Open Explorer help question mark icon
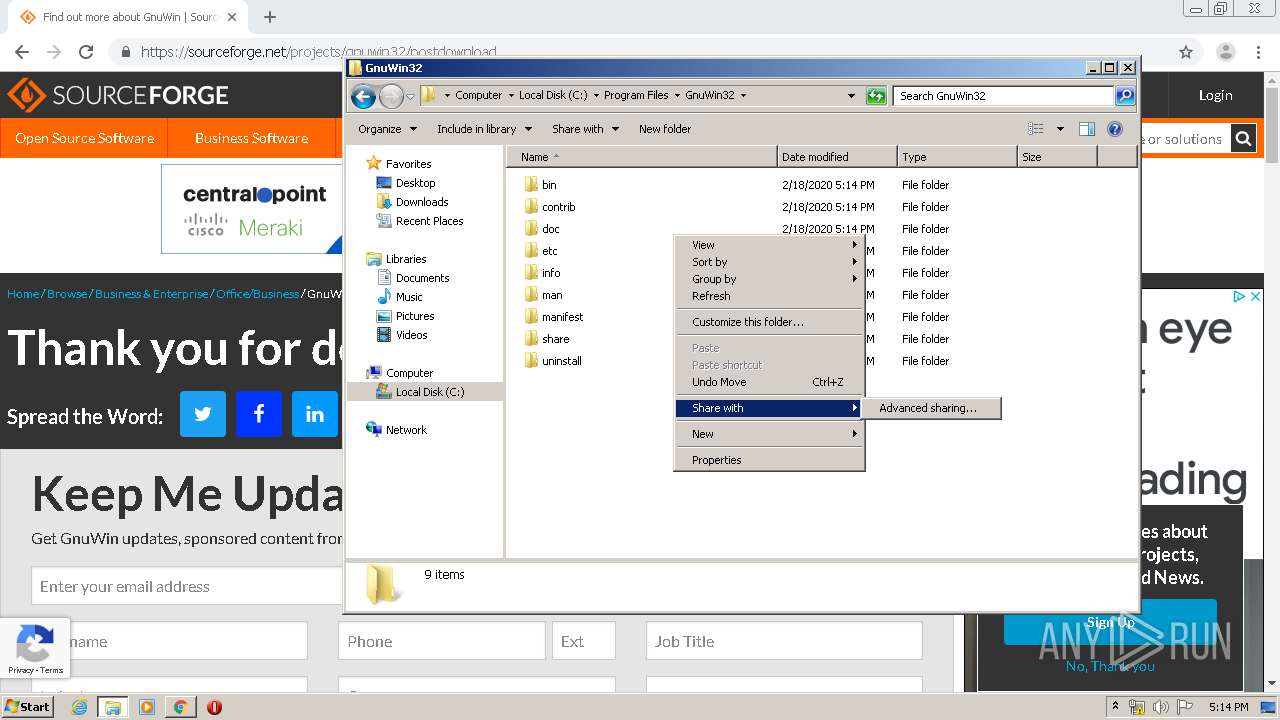The image size is (1280, 720). tap(1115, 129)
